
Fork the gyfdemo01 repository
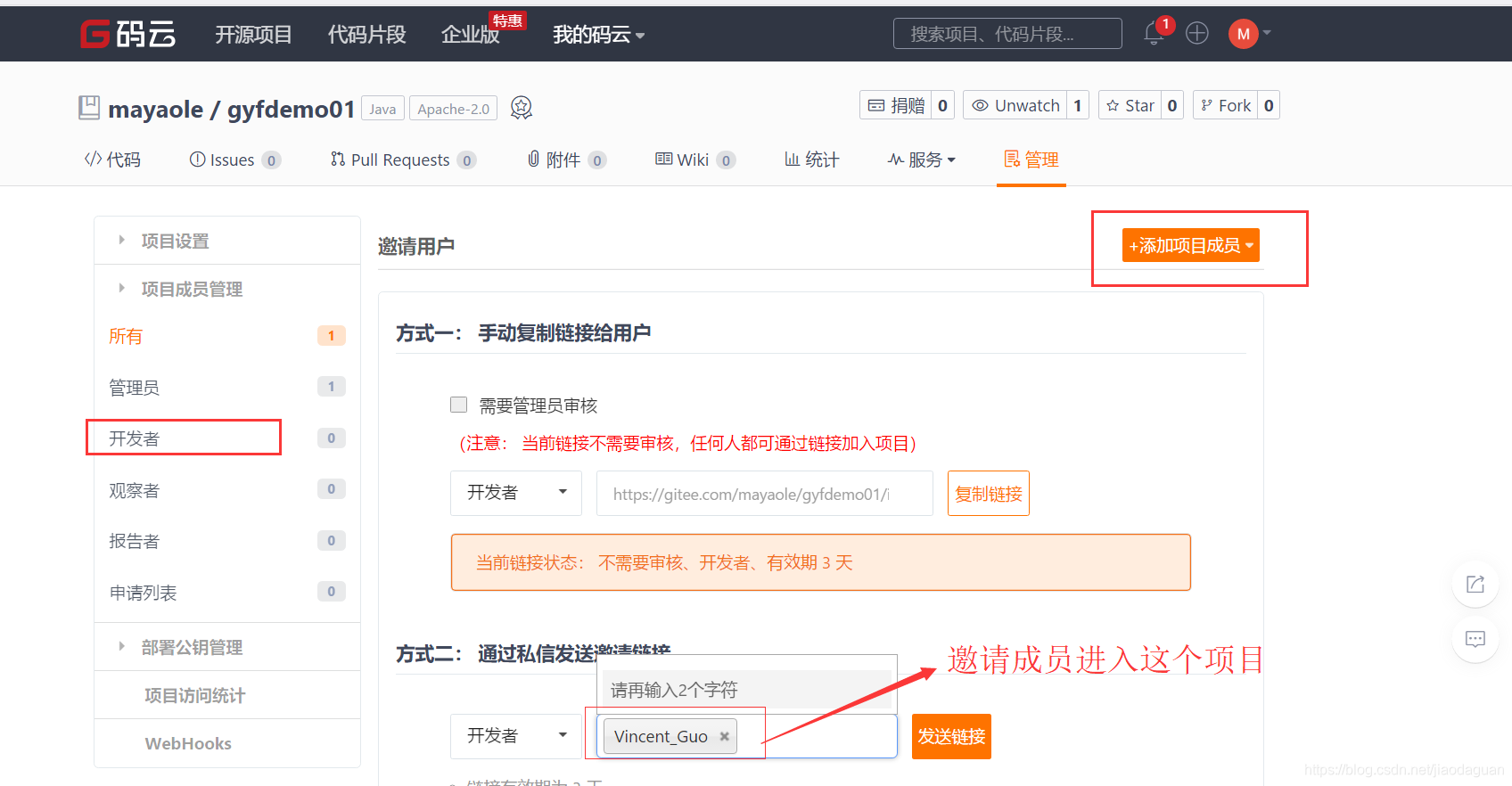(1226, 105)
